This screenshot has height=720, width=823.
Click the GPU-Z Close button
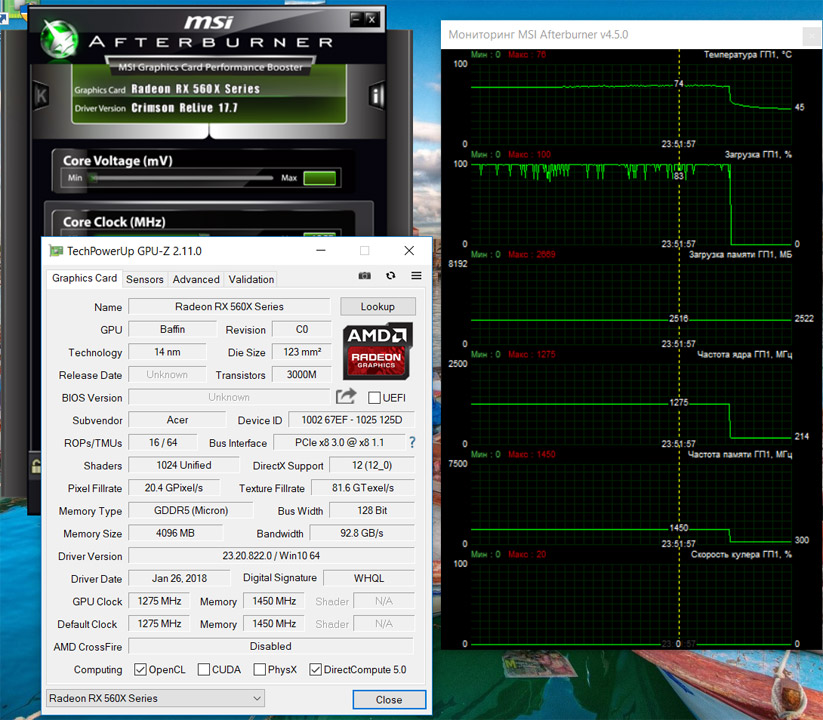click(x=389, y=700)
